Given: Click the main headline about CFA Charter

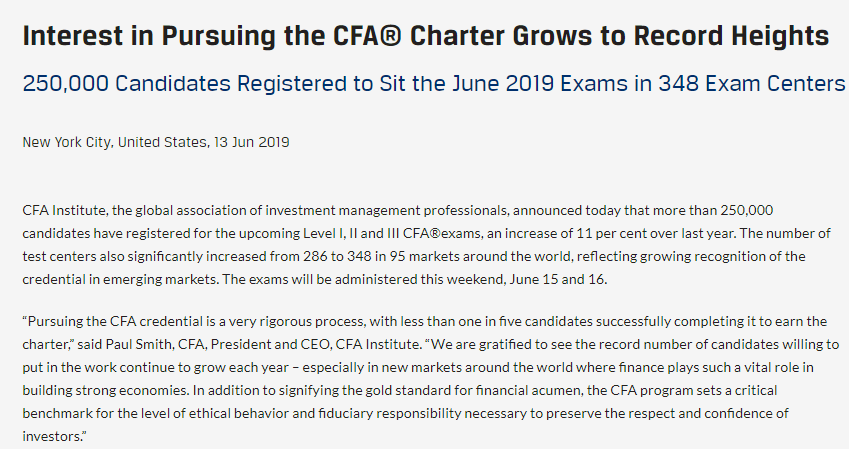Looking at the screenshot, I should pos(425,37).
